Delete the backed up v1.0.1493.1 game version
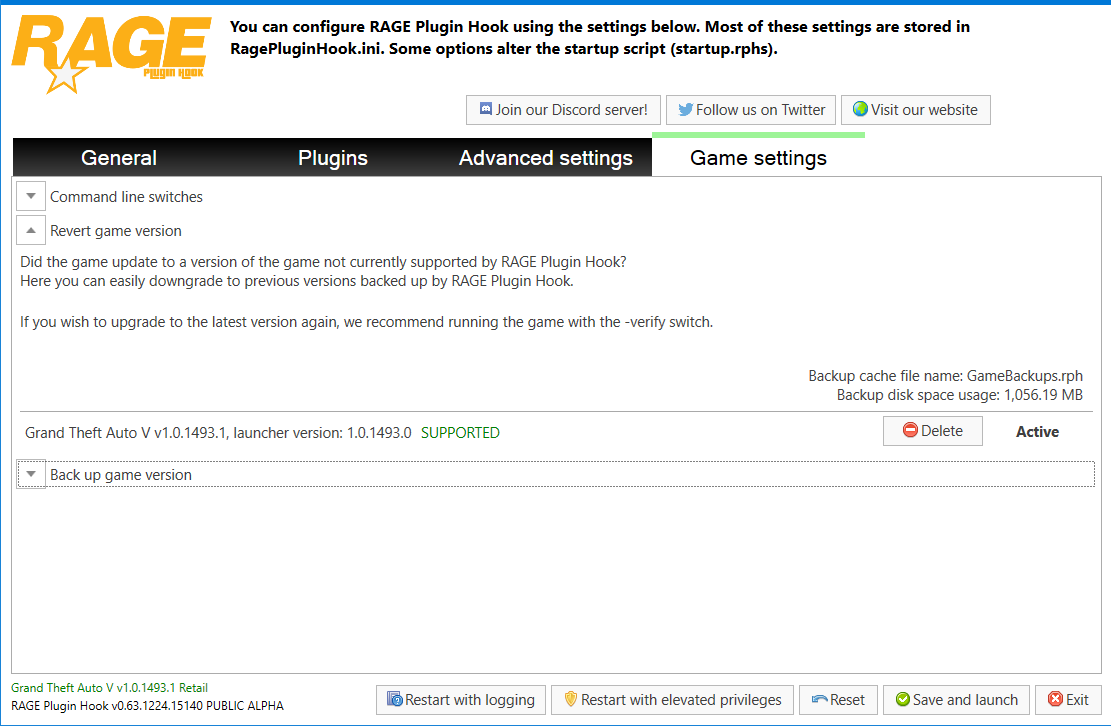Image resolution: width=1111 pixels, height=726 pixels. 932,431
